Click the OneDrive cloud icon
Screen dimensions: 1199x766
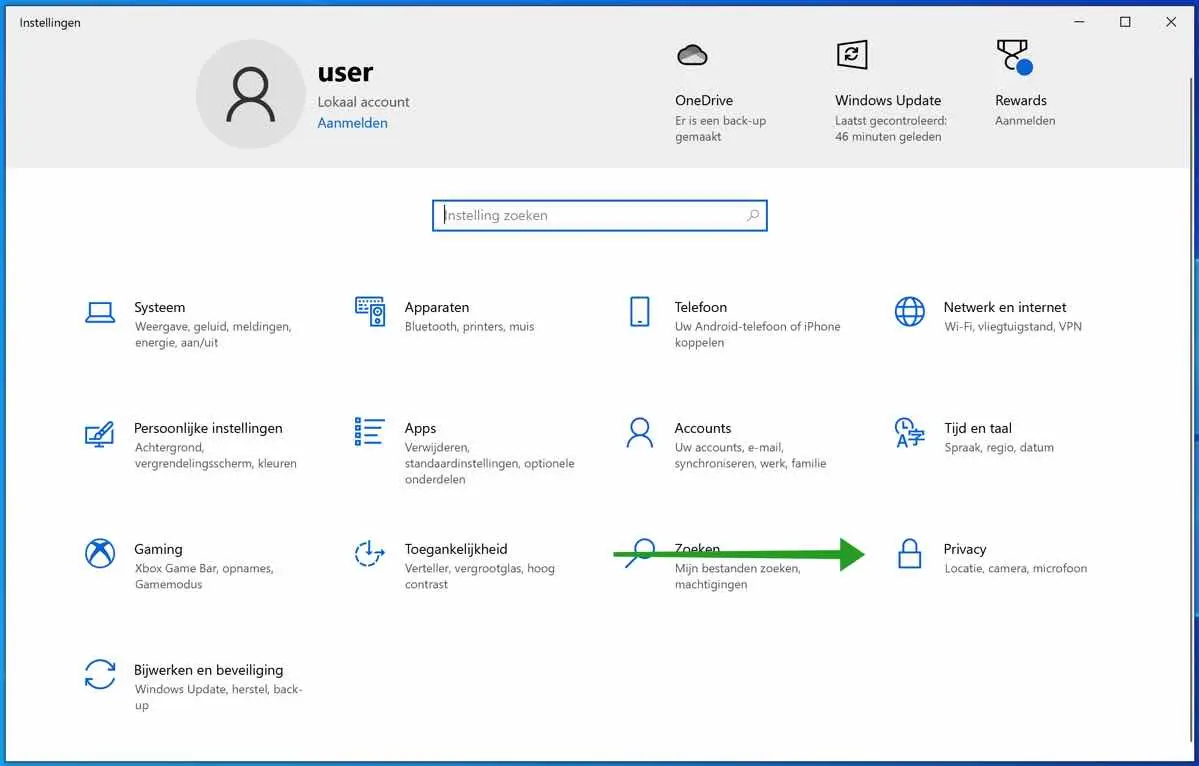[692, 55]
